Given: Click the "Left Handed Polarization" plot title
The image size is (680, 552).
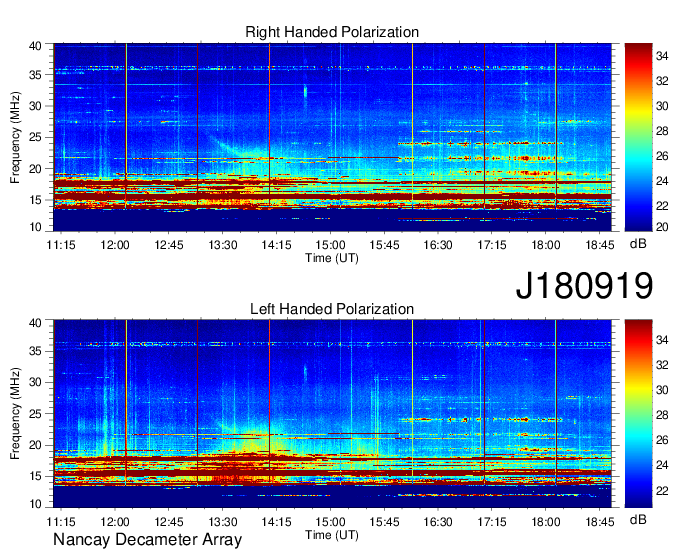Looking at the screenshot, I should point(332,309).
